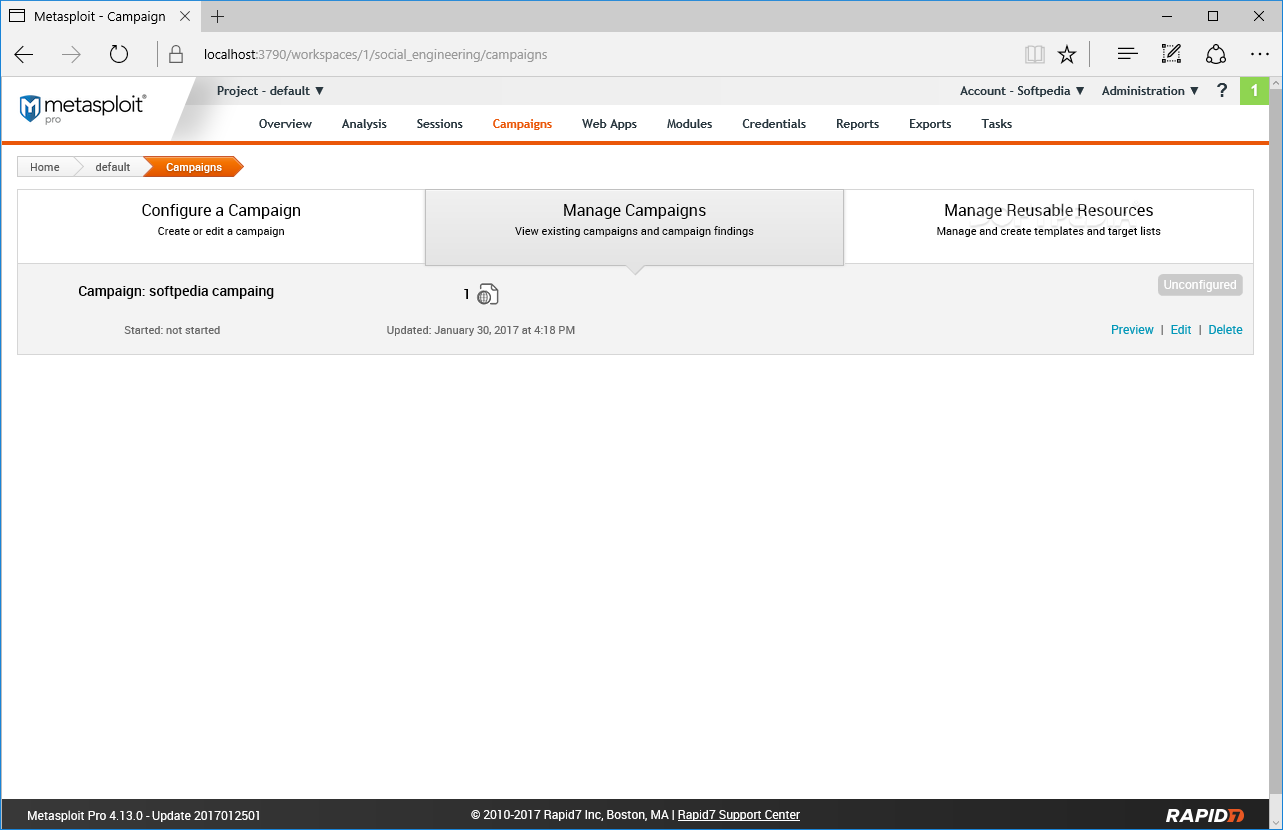Image resolution: width=1283 pixels, height=830 pixels.
Task: Open the Sessions menu item
Action: tap(440, 124)
